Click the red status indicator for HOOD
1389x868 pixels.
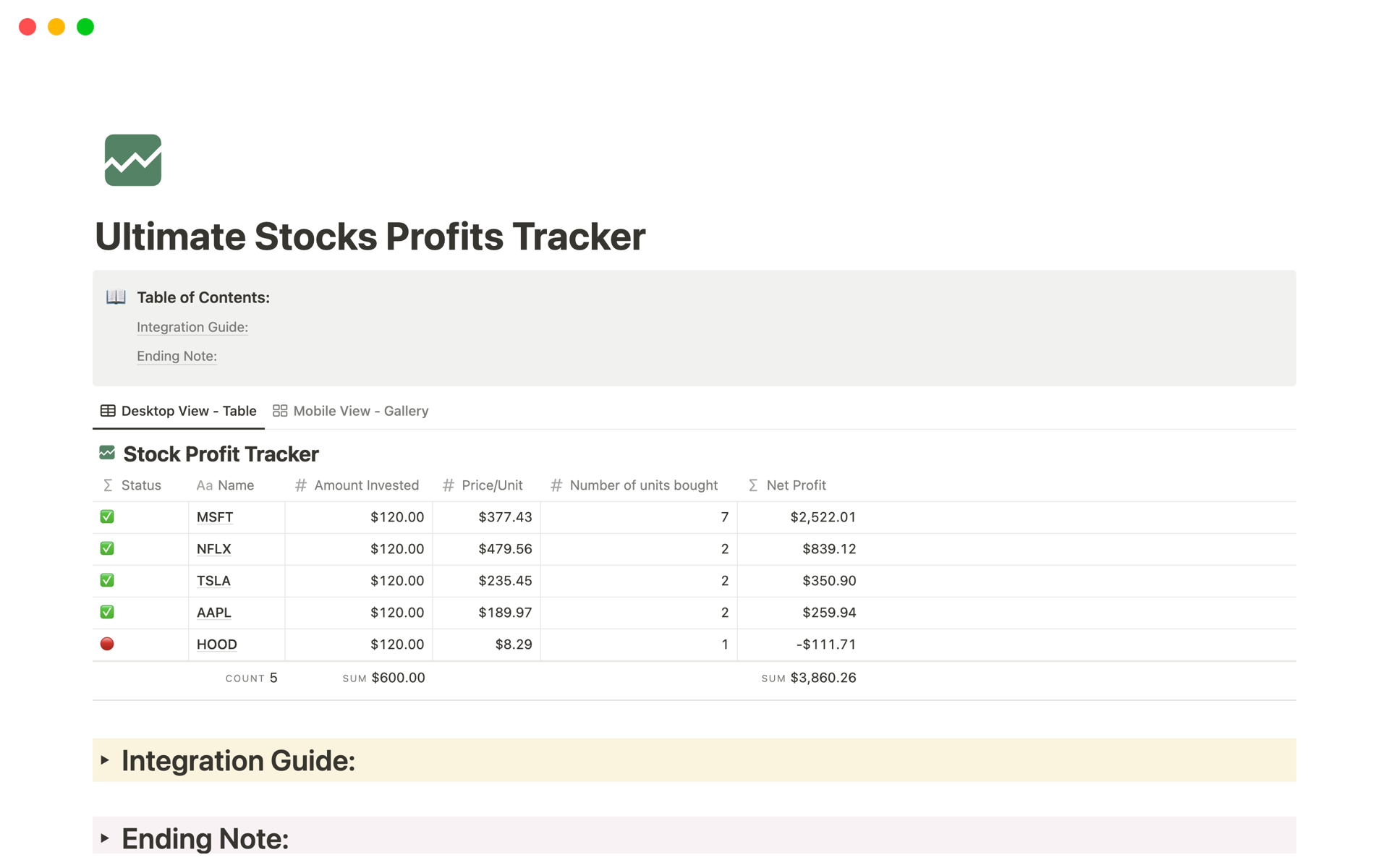[107, 644]
